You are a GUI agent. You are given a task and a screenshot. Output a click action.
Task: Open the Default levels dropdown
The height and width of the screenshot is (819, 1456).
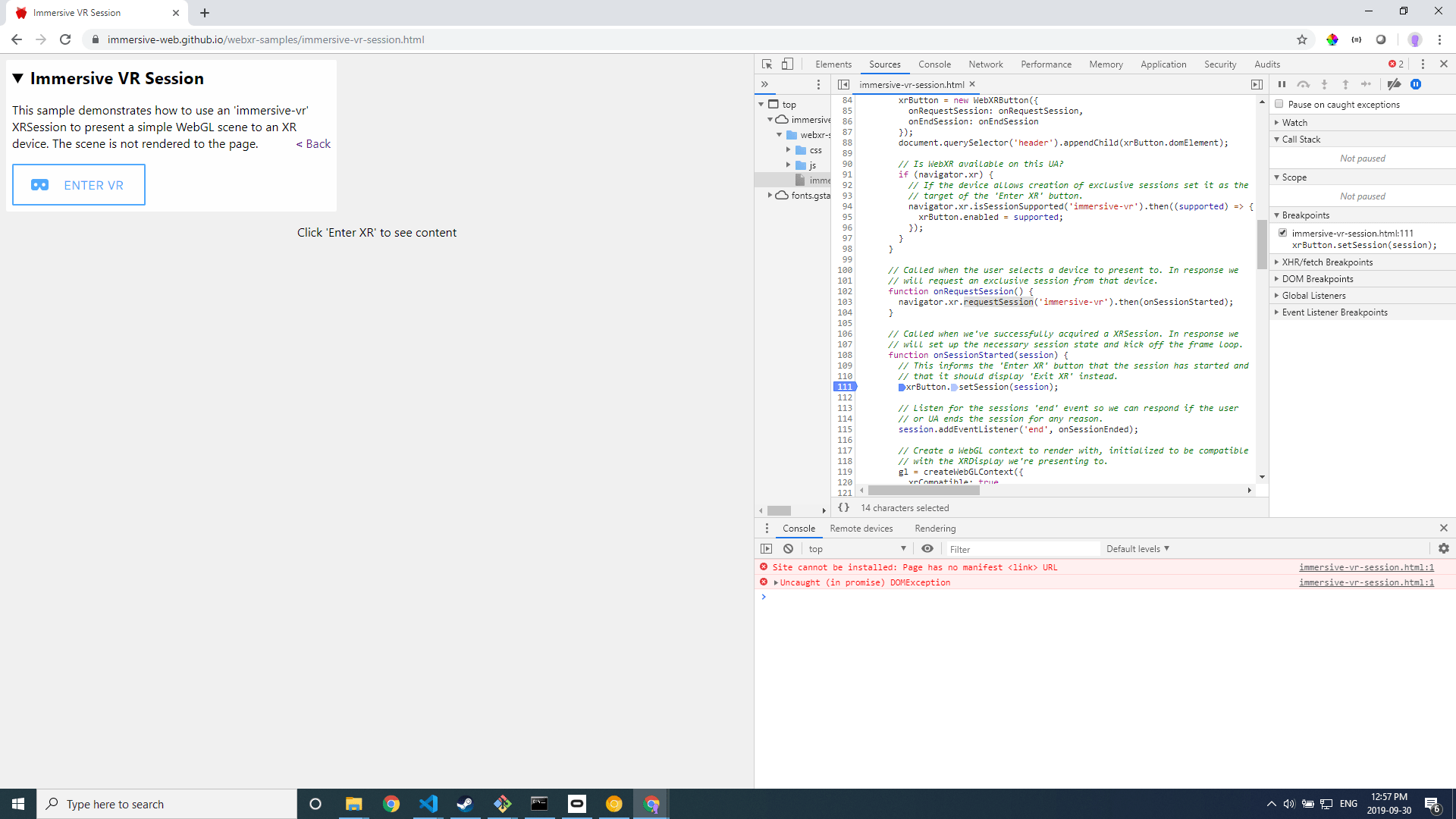point(1137,548)
